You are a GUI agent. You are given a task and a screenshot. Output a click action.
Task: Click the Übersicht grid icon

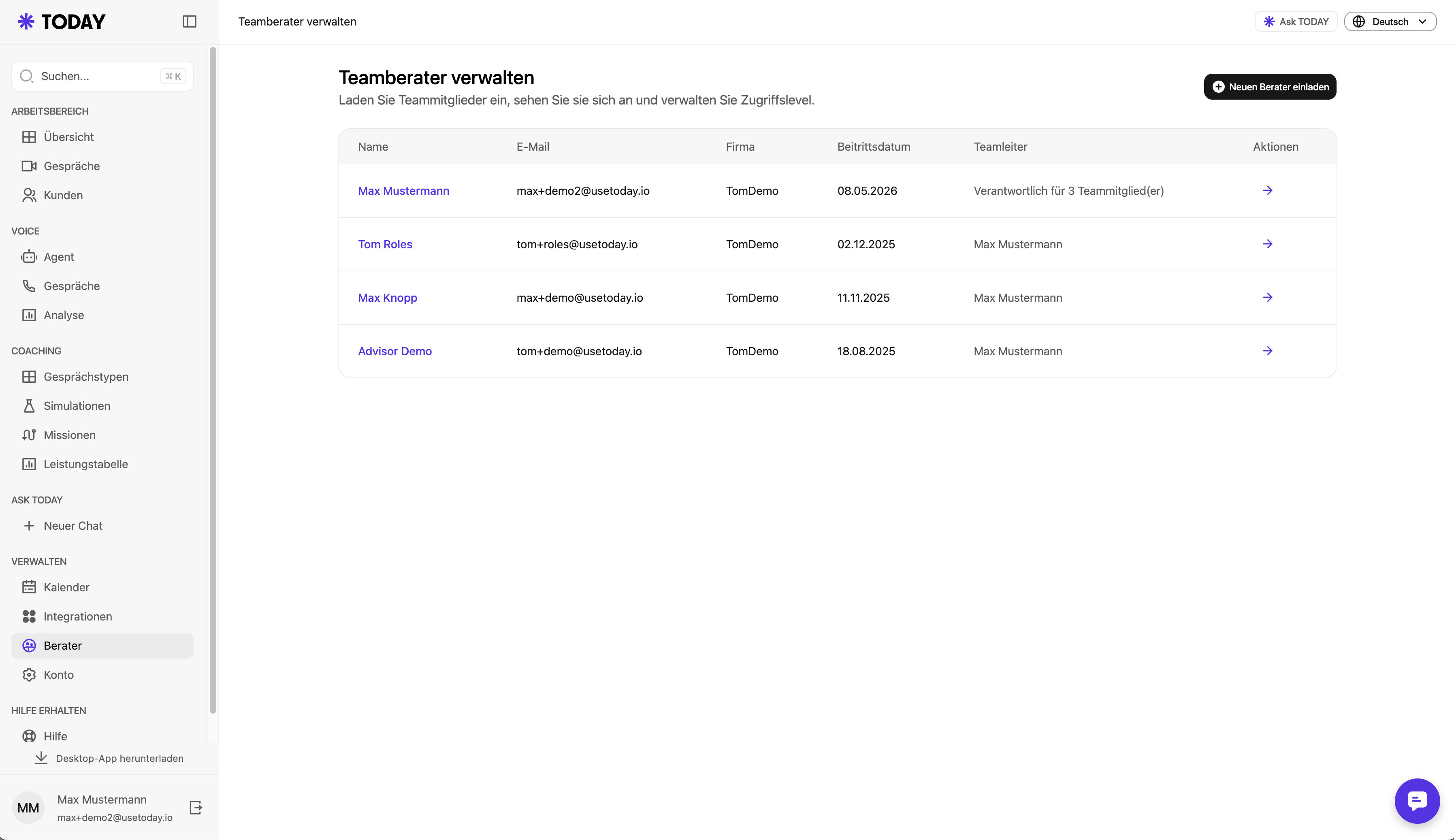tap(29, 137)
